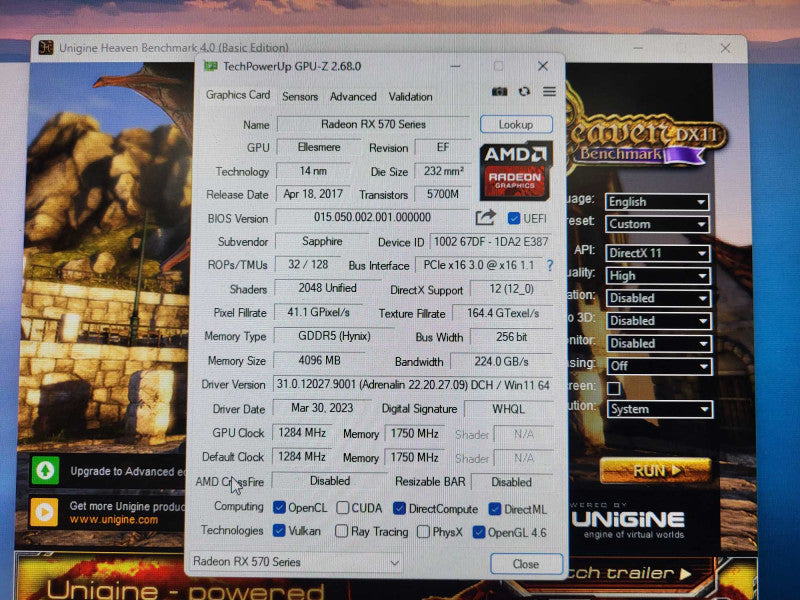The height and width of the screenshot is (600, 800).
Task: Click the Pixel Fillrate value 41.1 GPixel/s
Action: pos(318,312)
